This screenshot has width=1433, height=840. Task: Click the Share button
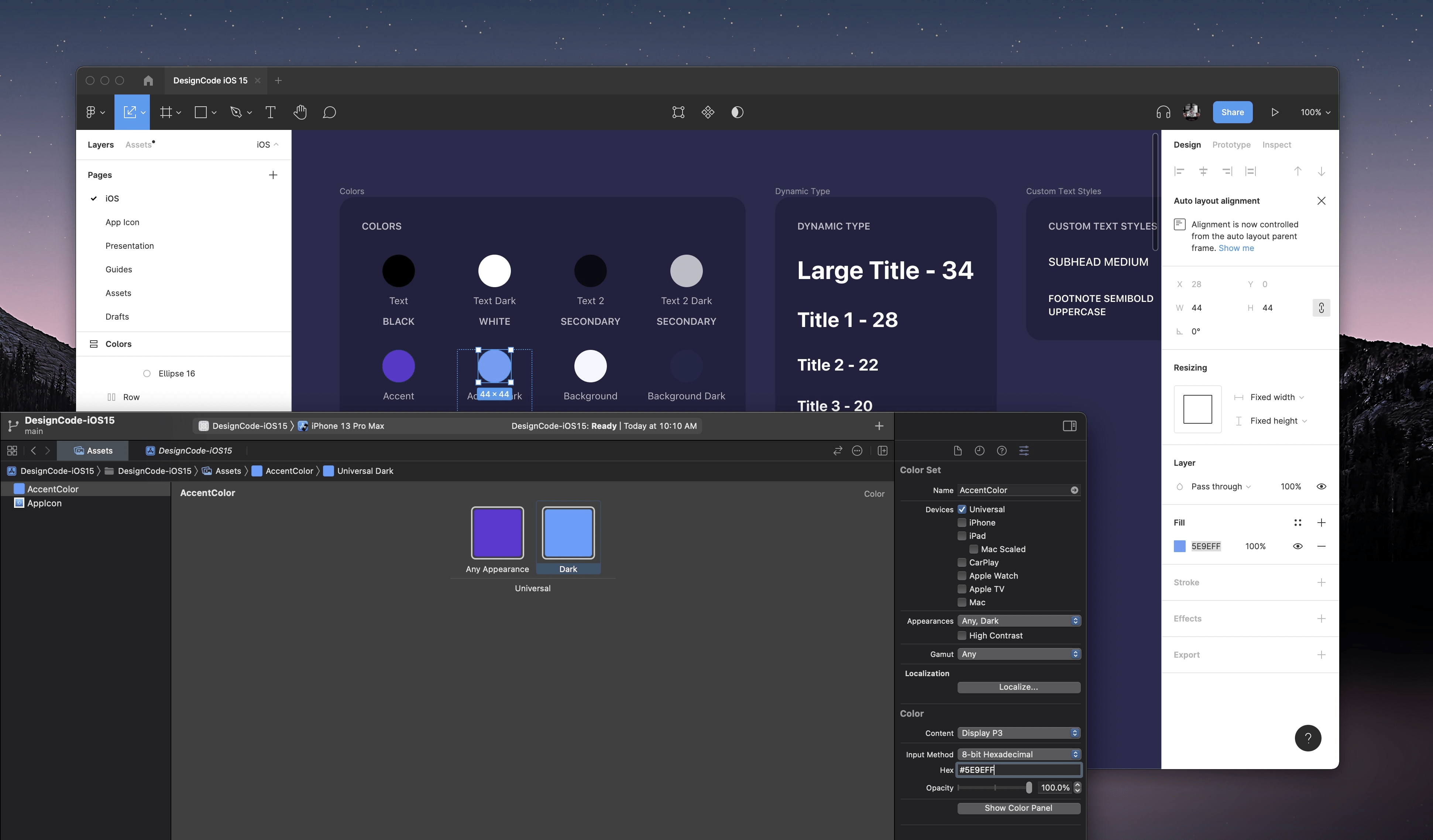coord(1232,112)
